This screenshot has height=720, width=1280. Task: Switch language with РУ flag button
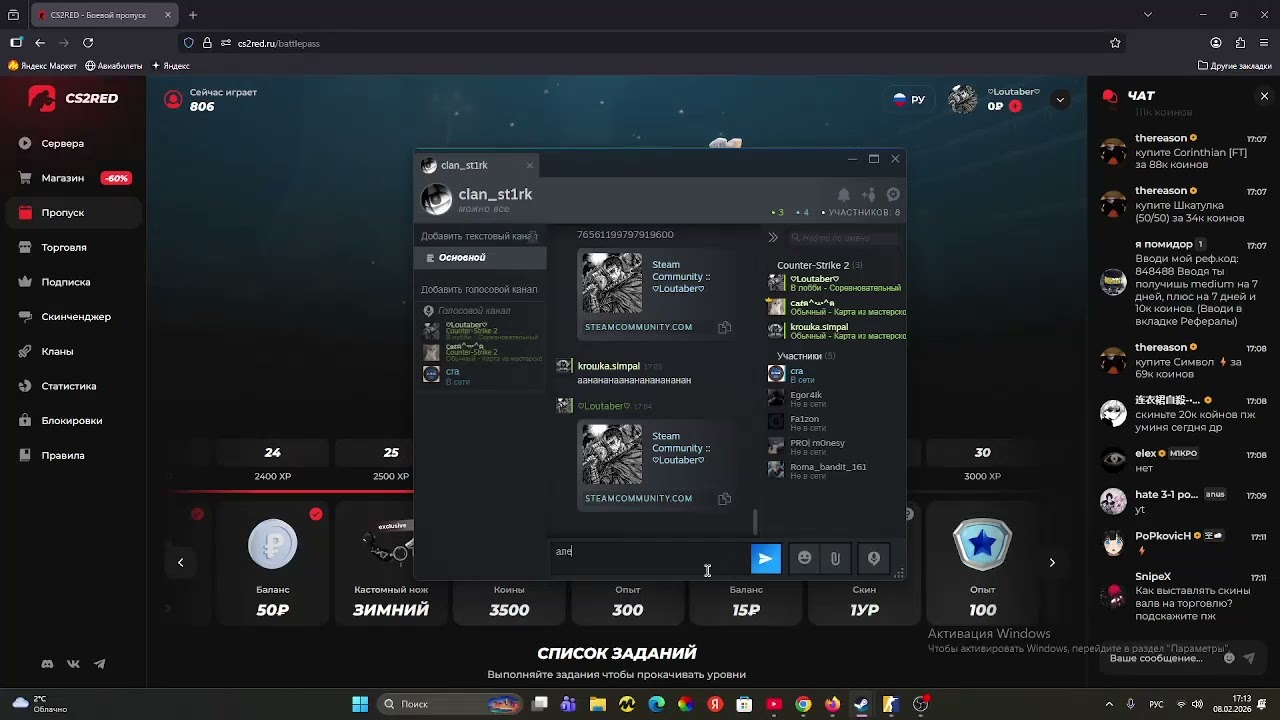tap(909, 100)
